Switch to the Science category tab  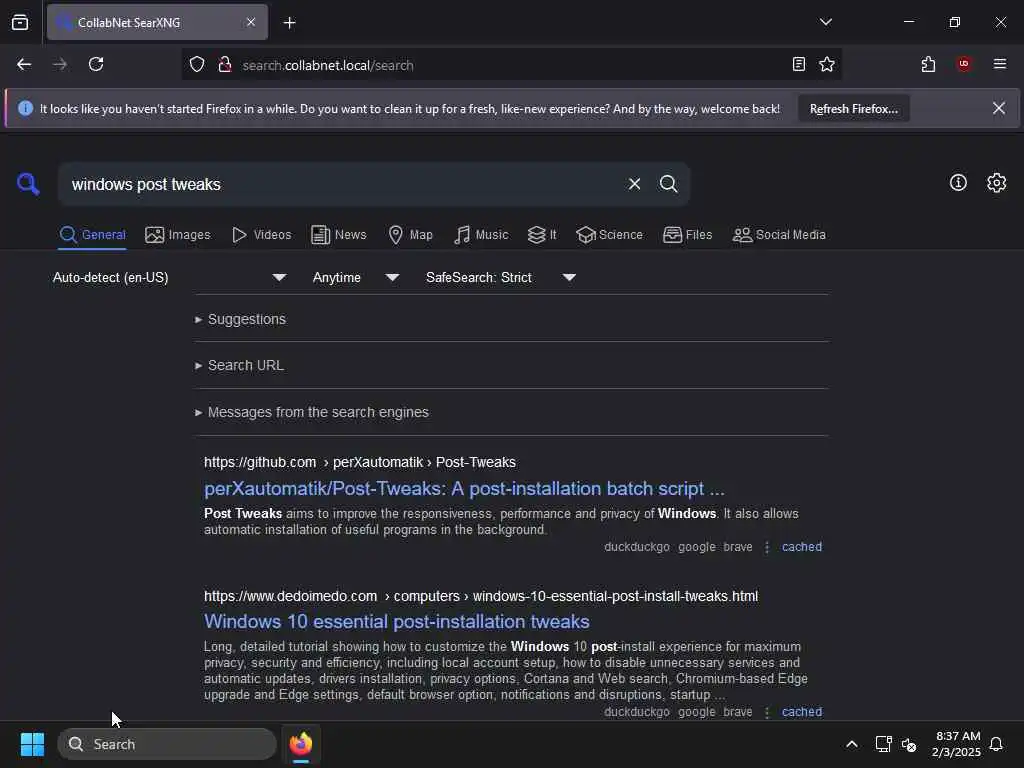pyautogui.click(x=610, y=235)
